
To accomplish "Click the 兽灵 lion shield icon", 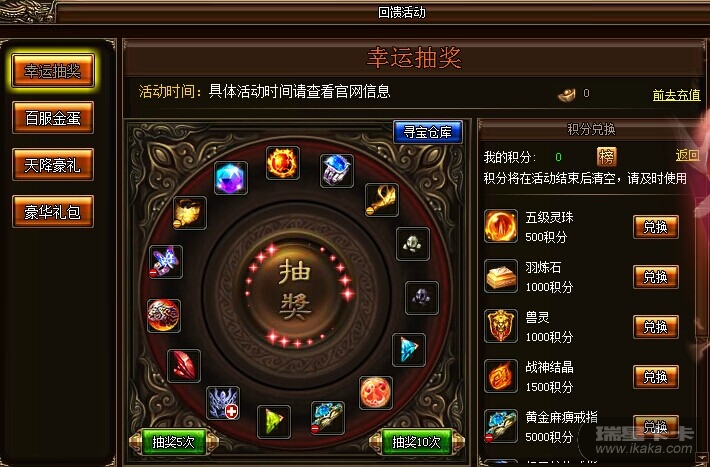I will click(501, 326).
